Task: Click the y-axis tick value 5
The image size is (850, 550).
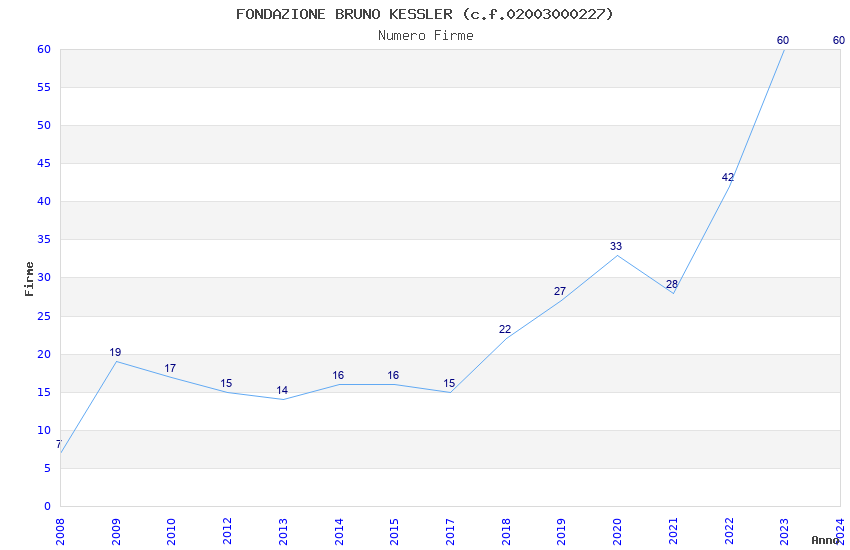Action: coord(47,468)
